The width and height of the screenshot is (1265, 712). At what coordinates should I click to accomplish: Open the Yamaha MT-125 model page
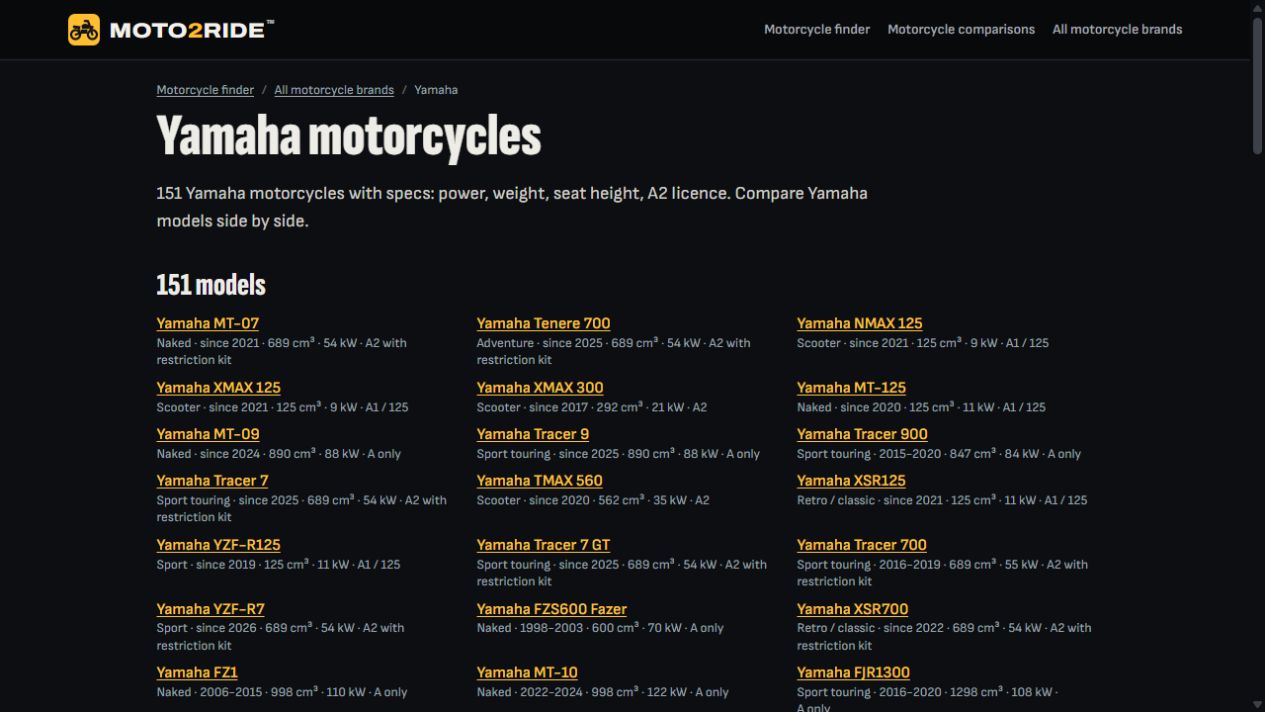[x=851, y=387]
